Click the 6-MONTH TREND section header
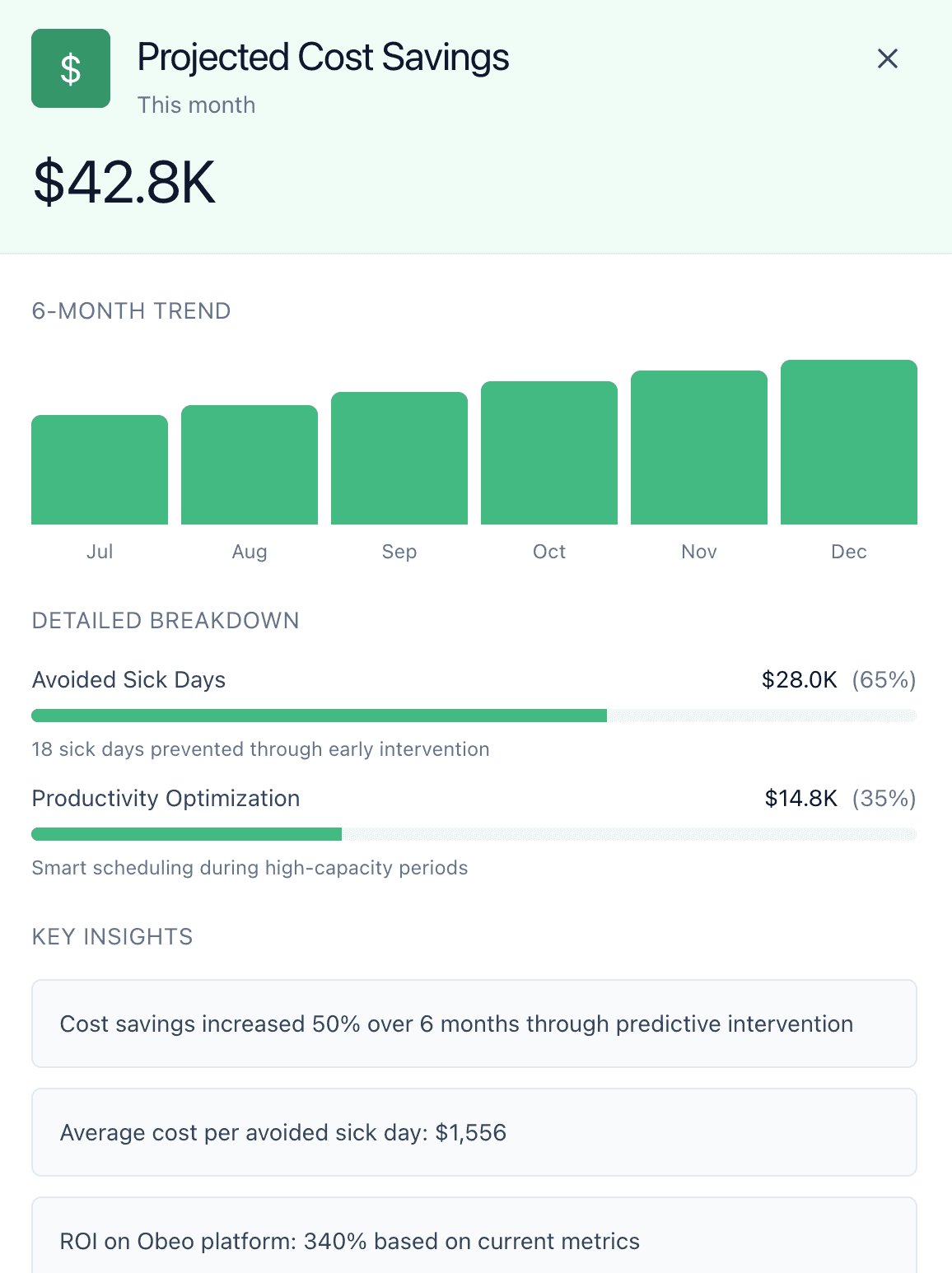The image size is (952, 1273). click(131, 311)
